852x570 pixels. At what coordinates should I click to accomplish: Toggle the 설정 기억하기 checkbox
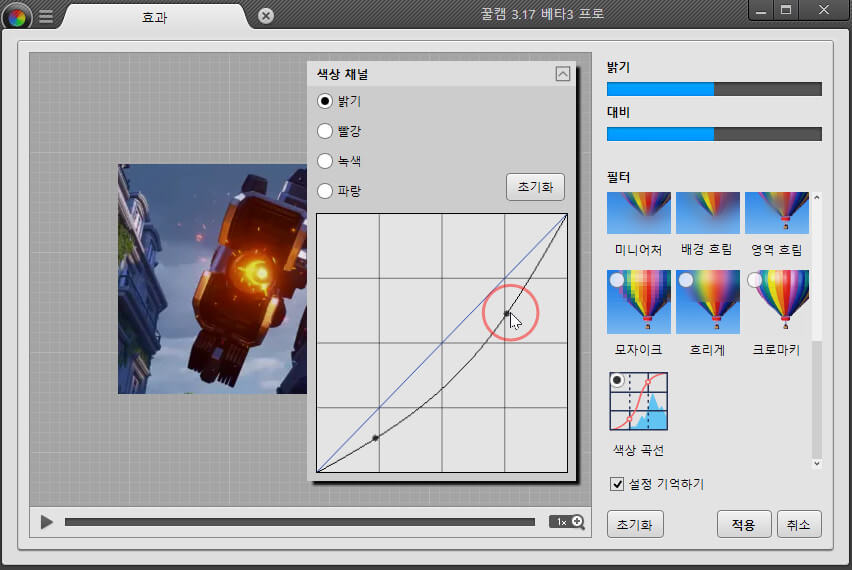617,485
